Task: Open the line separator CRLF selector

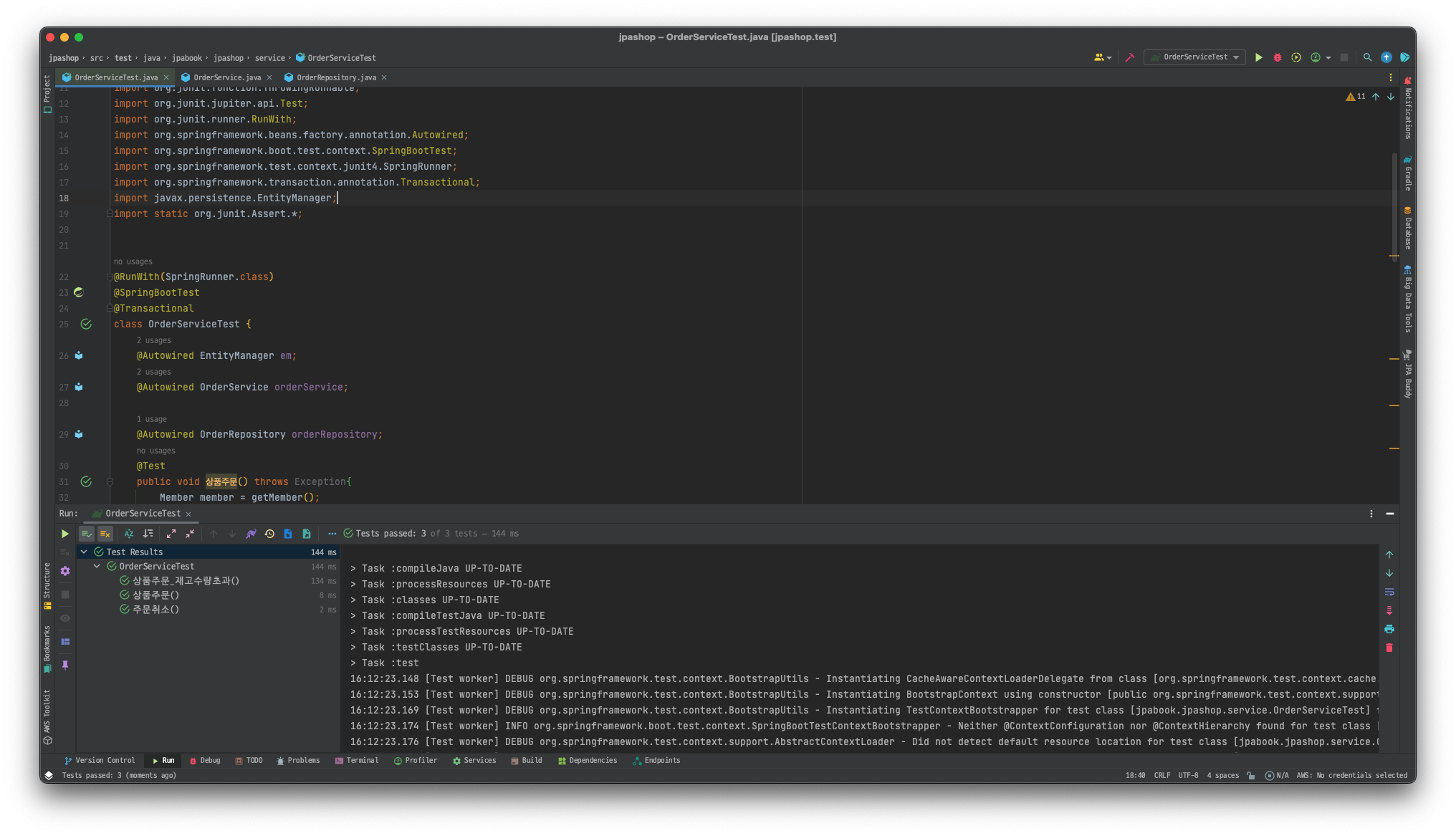Action: 1162,775
